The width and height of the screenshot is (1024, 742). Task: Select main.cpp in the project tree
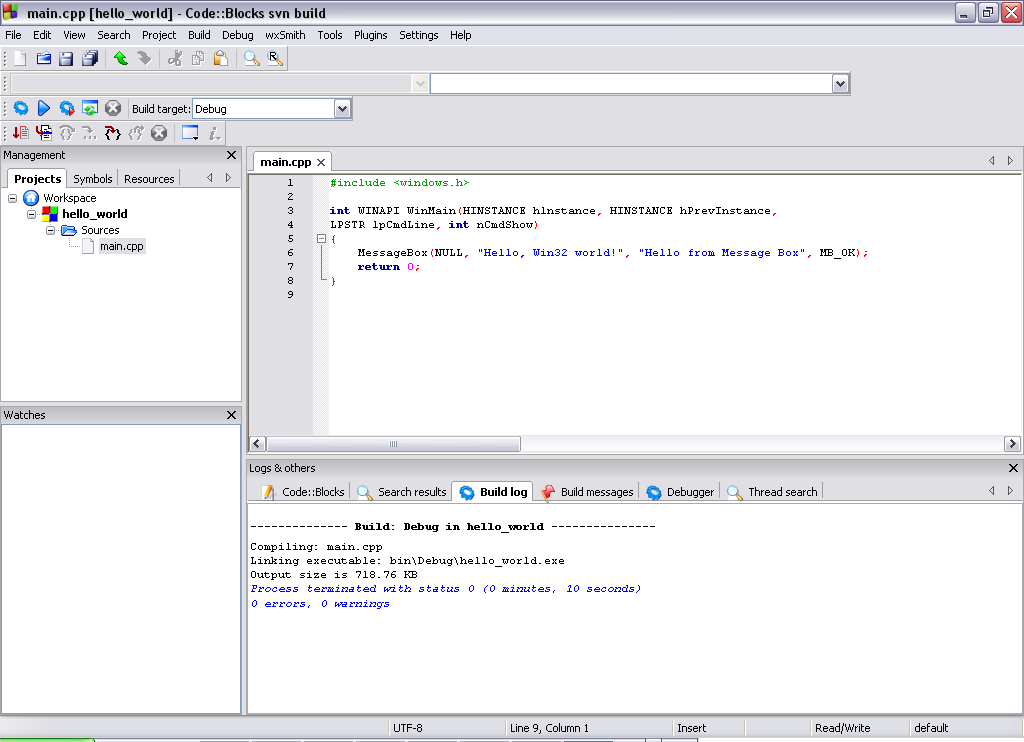point(121,246)
